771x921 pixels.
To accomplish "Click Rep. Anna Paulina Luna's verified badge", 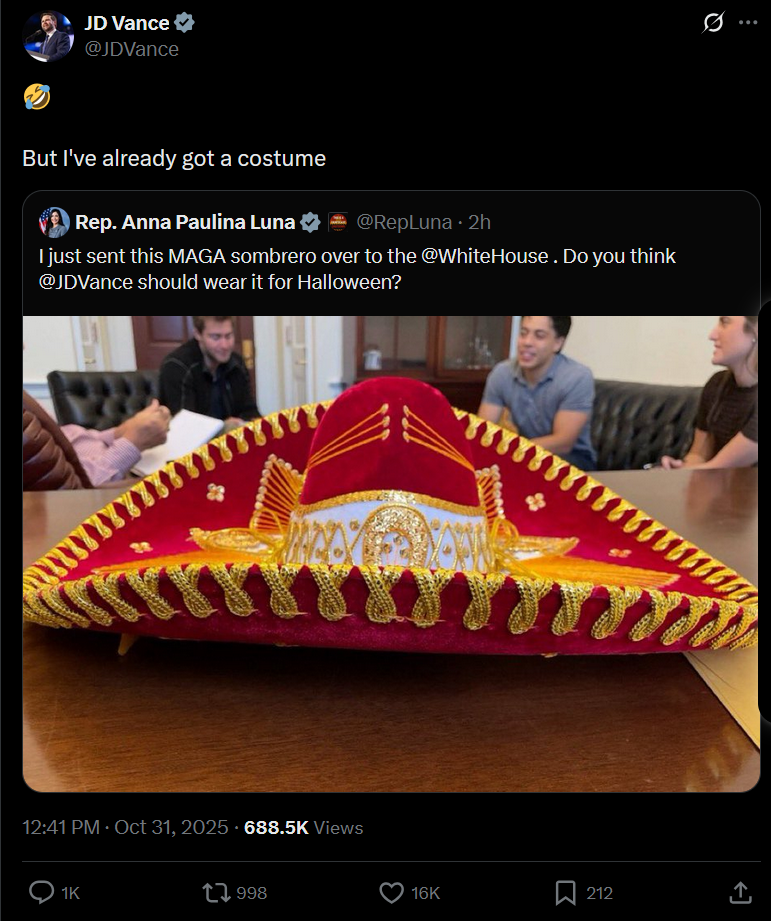I will pos(310,222).
